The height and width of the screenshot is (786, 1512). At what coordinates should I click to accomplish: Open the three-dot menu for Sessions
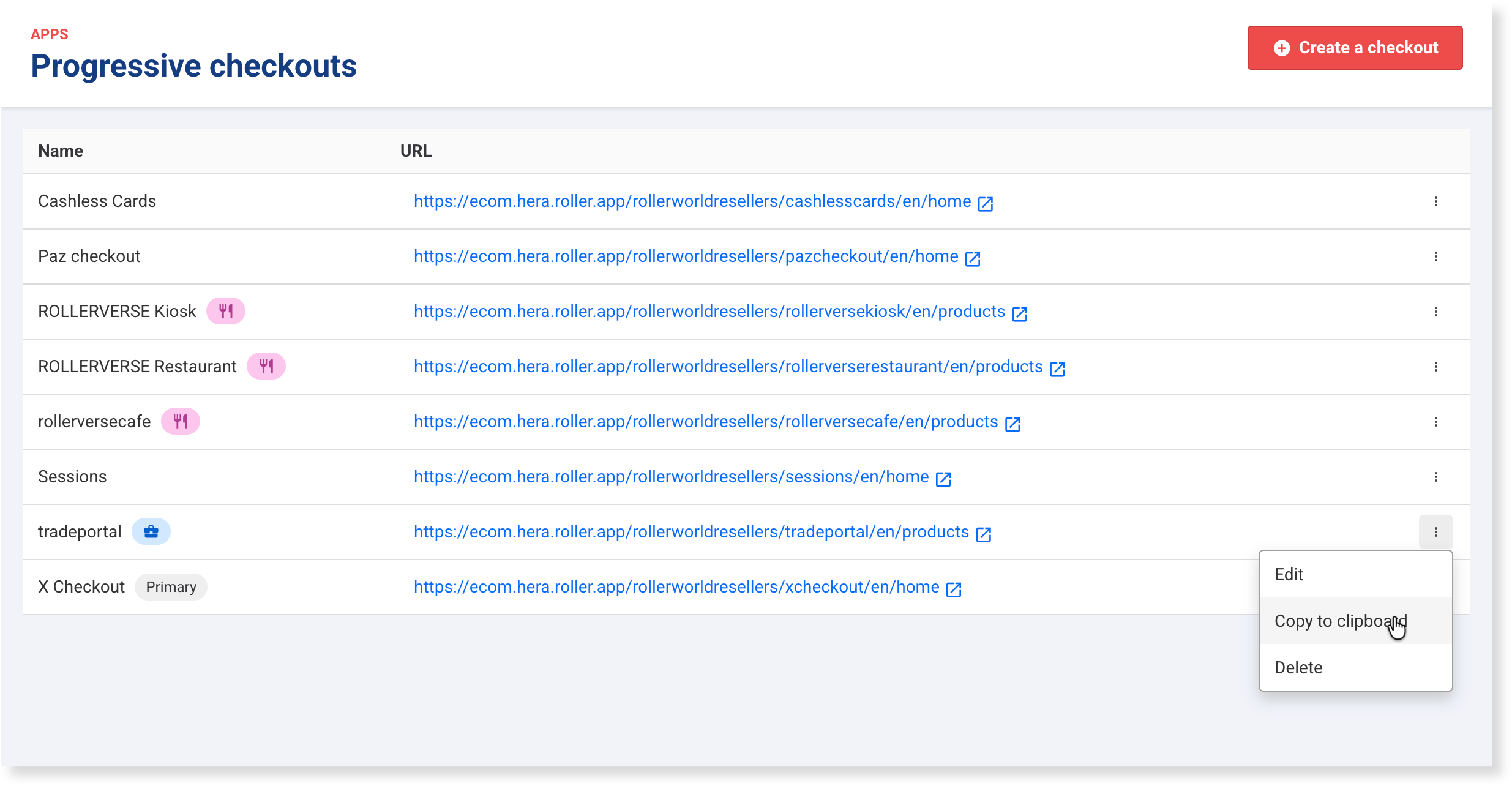(x=1435, y=477)
